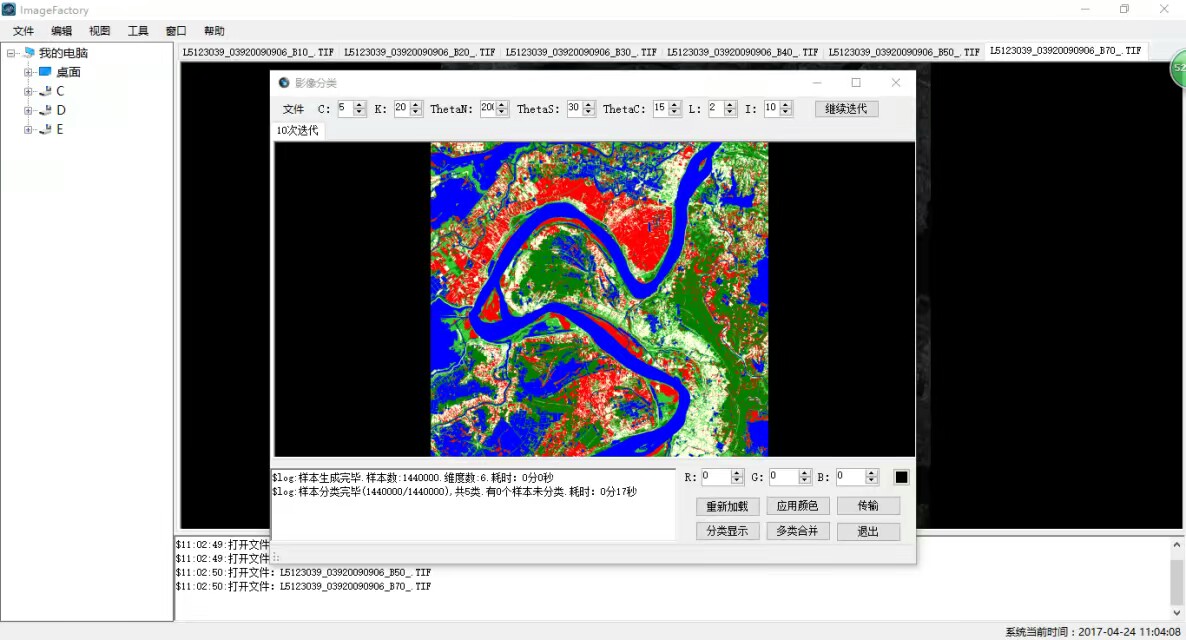
Task: Switch to the L5123039_03920090906_B40_.TIF tab
Action: point(743,52)
